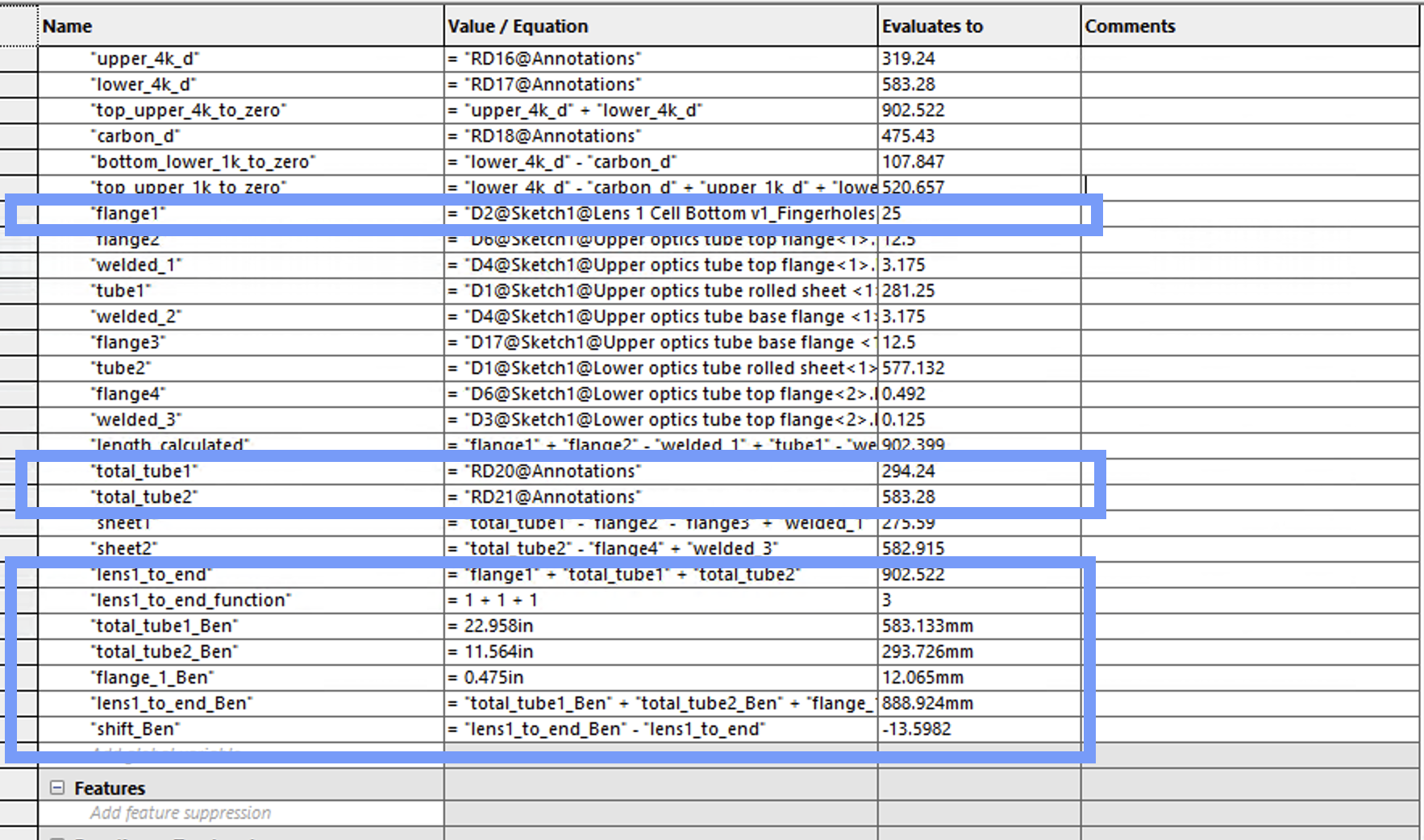Click the evaluated value 583.133mm
1424x840 pixels.
(927, 626)
